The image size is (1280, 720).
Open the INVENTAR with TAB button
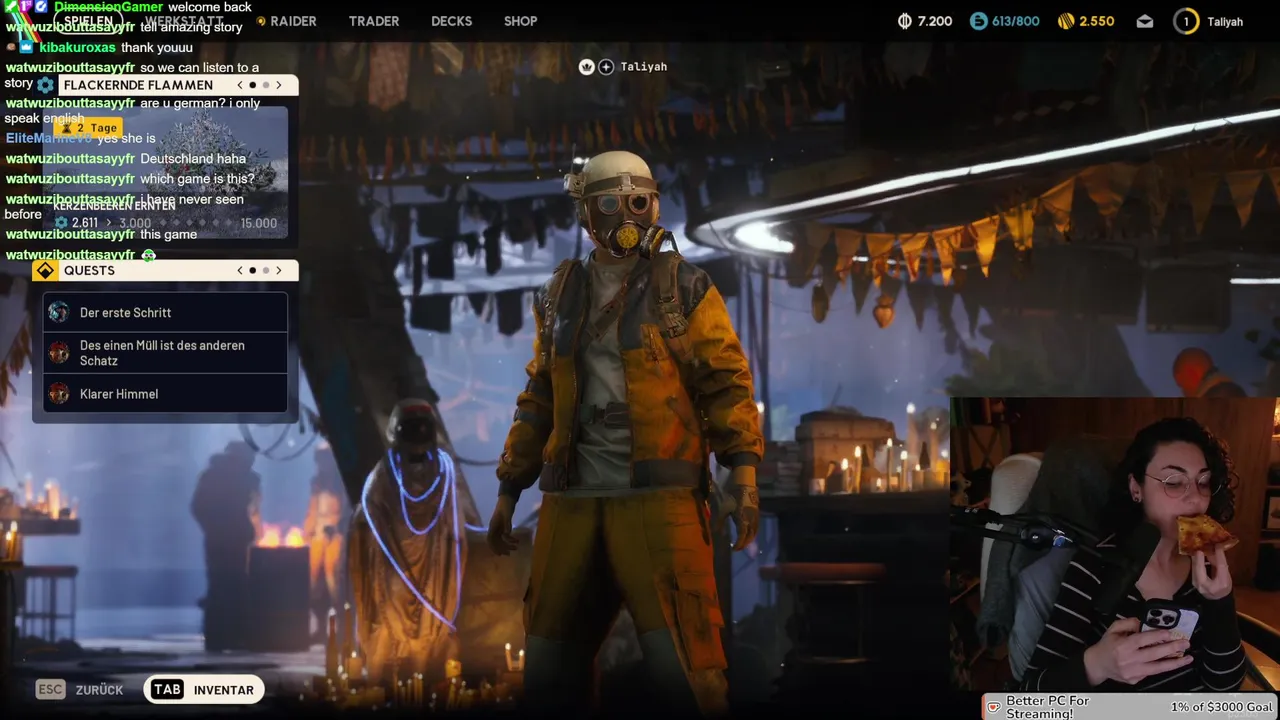coord(204,690)
